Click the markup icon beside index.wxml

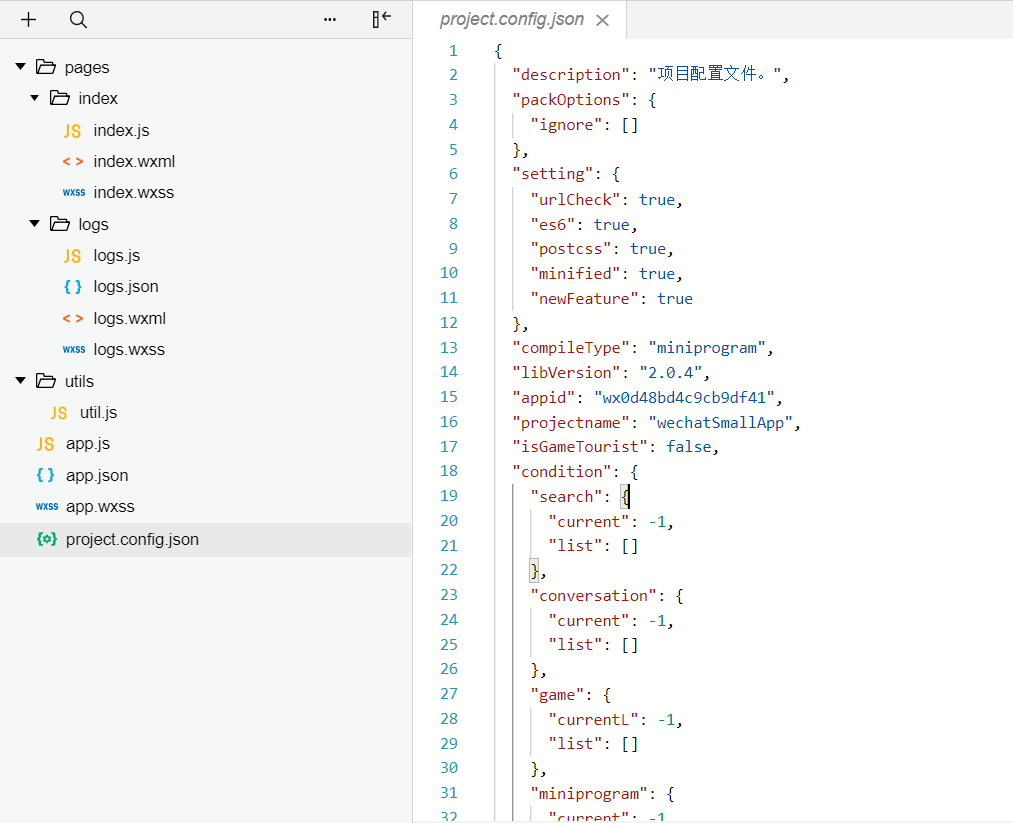click(72, 161)
